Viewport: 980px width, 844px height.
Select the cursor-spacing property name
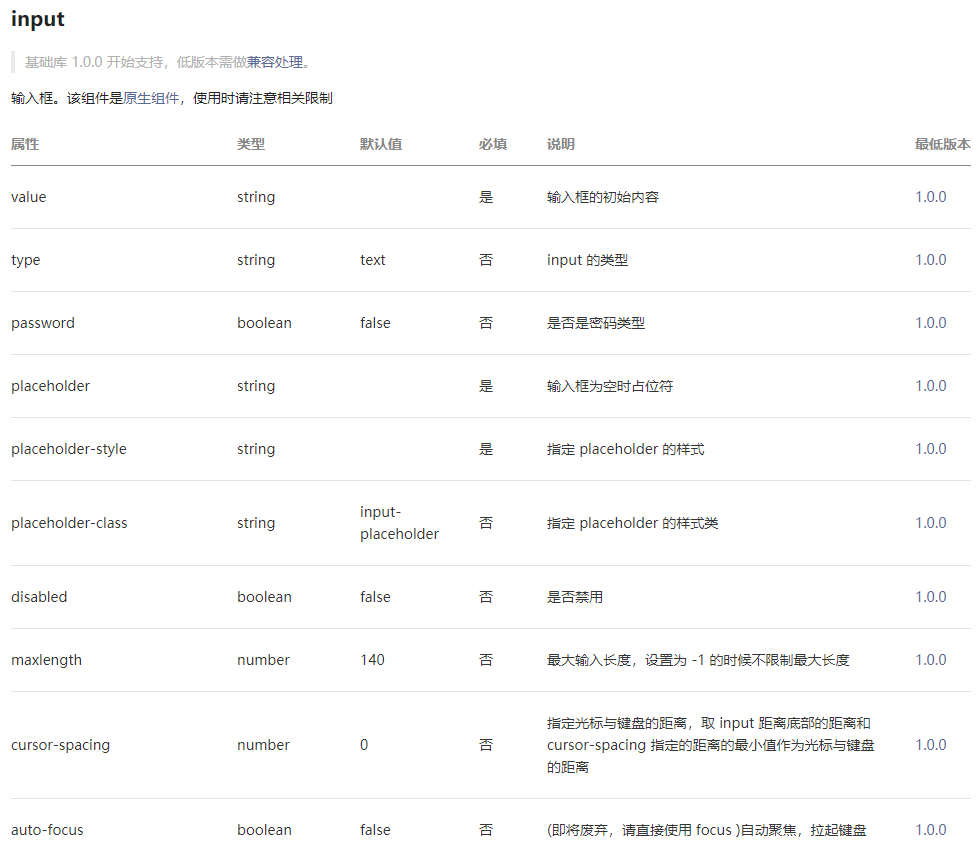click(61, 745)
